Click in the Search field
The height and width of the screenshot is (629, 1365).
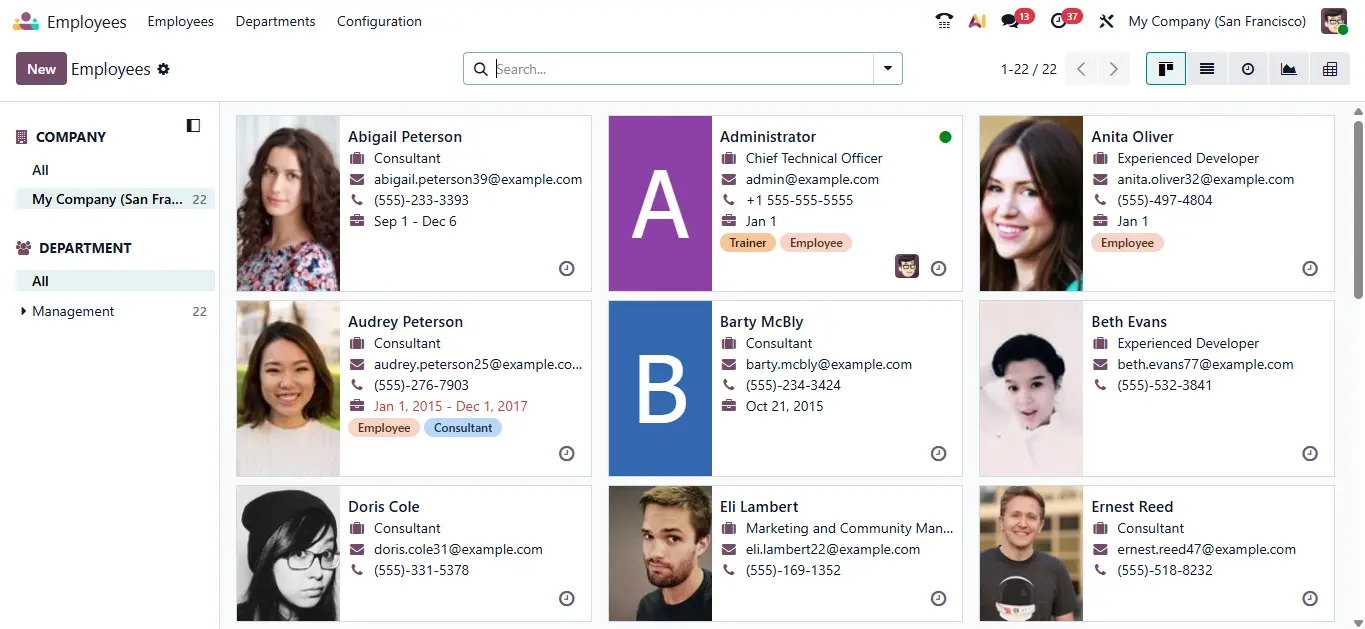coord(683,69)
